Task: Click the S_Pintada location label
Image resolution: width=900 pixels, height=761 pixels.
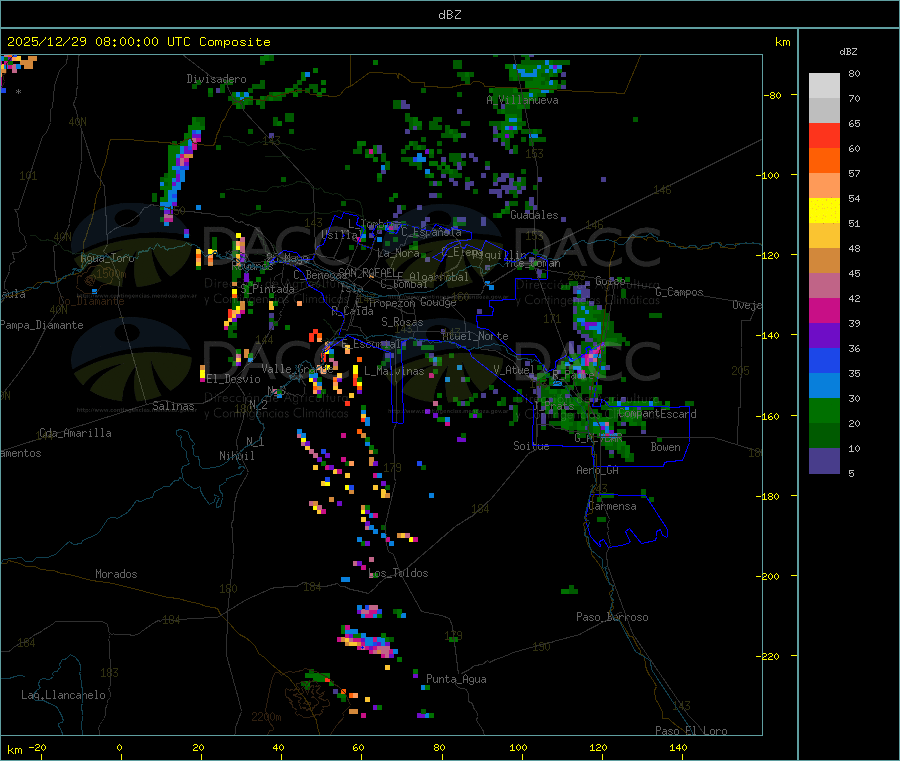Action: coord(267,289)
